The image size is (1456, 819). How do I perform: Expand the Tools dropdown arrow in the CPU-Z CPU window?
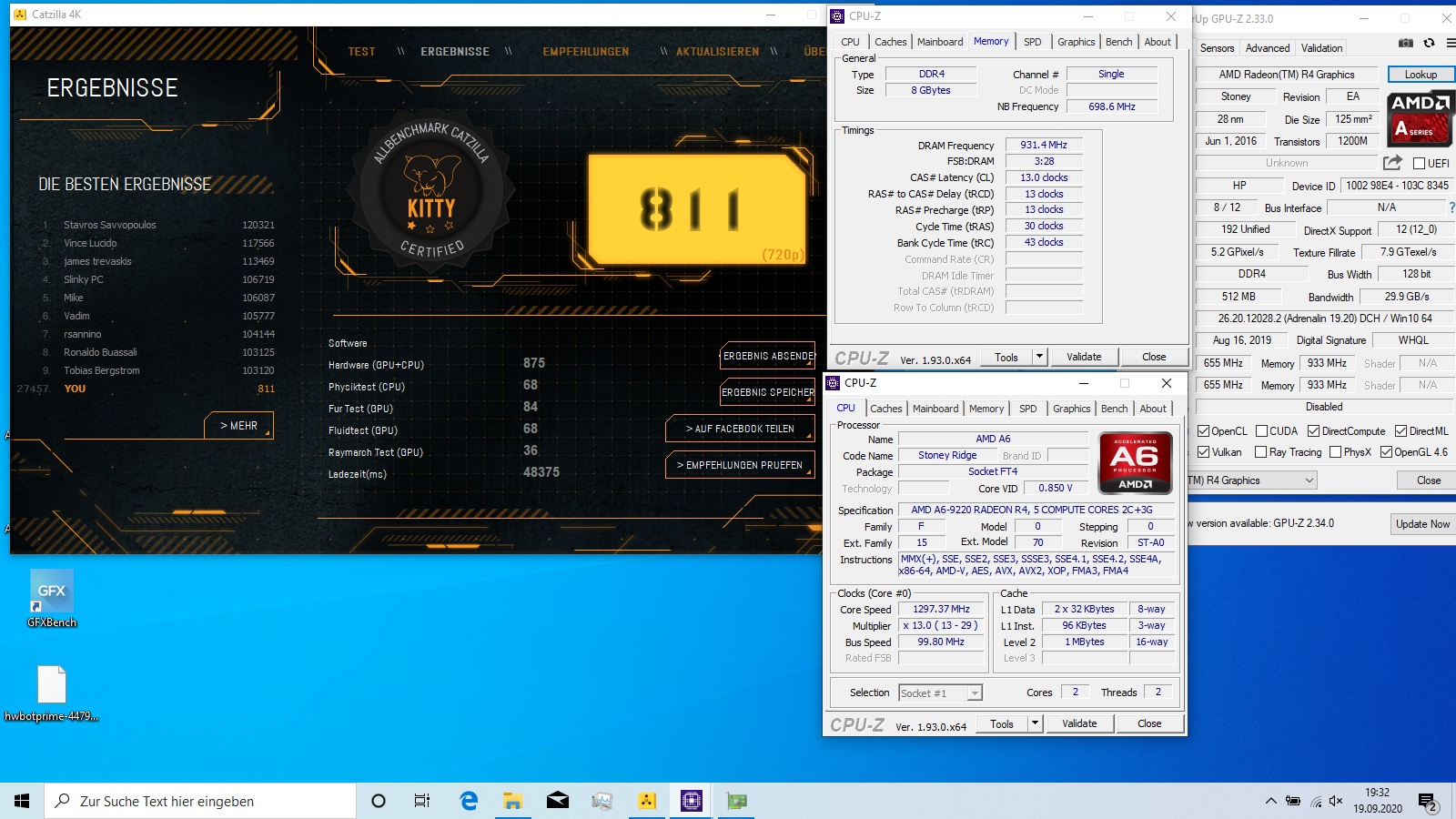click(1035, 723)
